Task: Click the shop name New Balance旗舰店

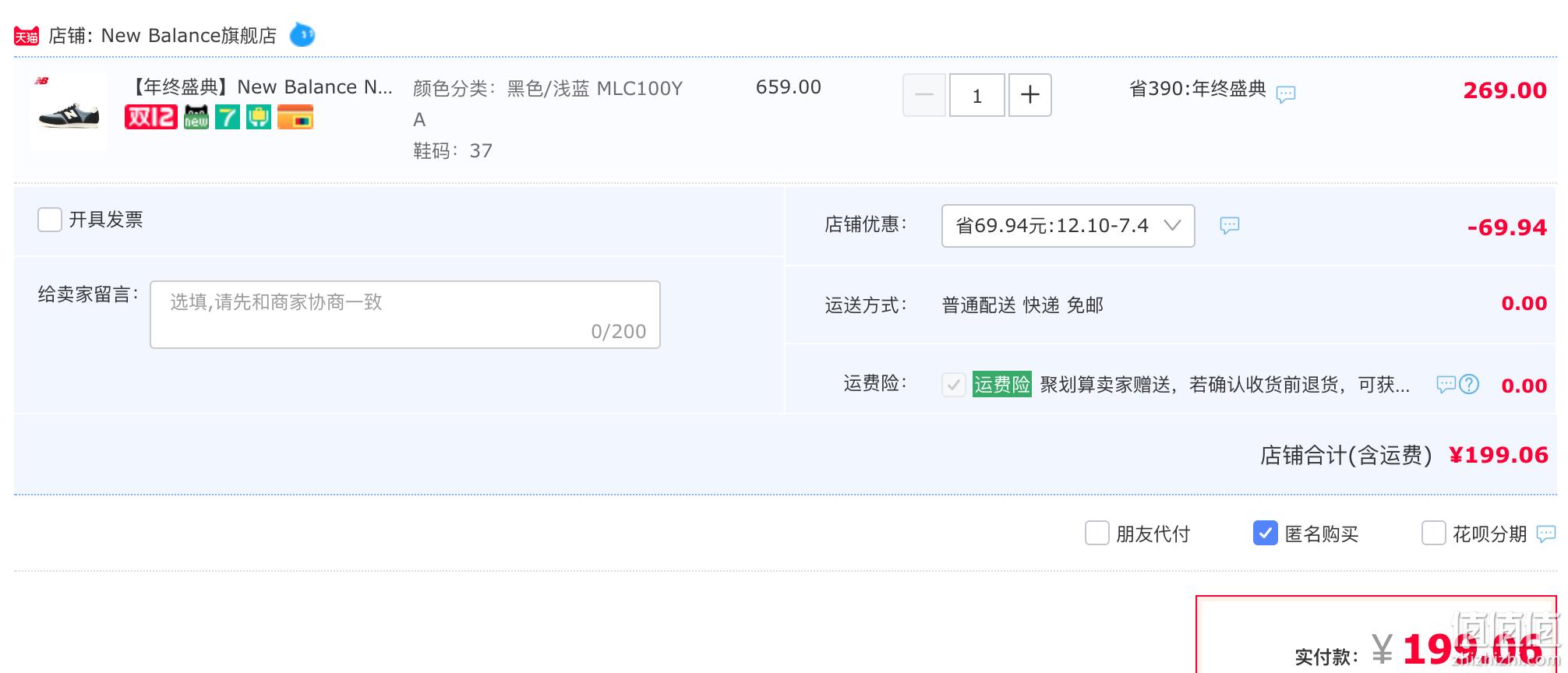Action: (189, 36)
